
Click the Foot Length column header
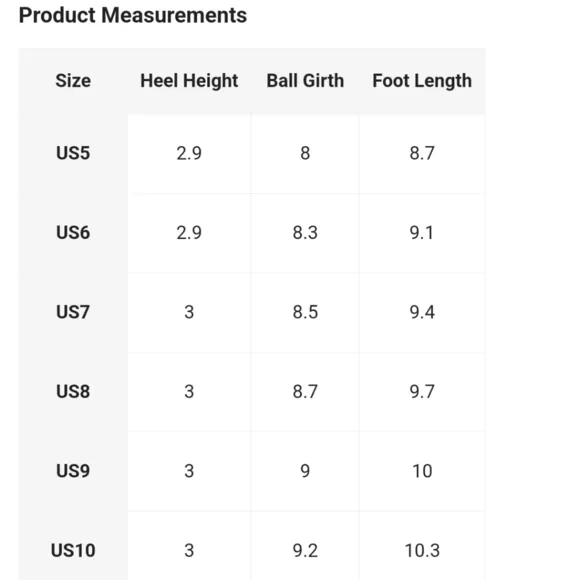[x=422, y=81]
